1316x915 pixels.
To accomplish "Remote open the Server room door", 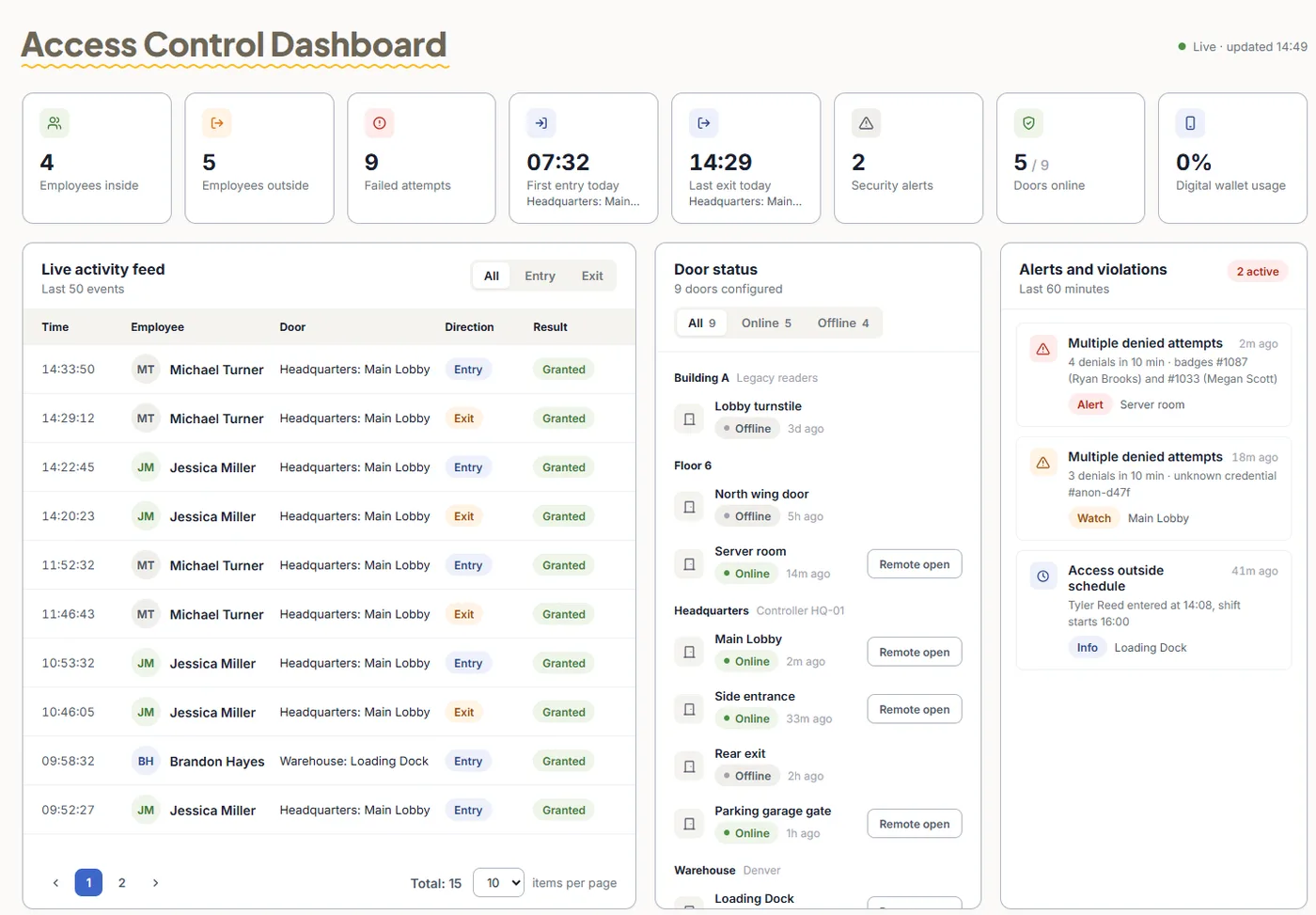I will [x=915, y=564].
